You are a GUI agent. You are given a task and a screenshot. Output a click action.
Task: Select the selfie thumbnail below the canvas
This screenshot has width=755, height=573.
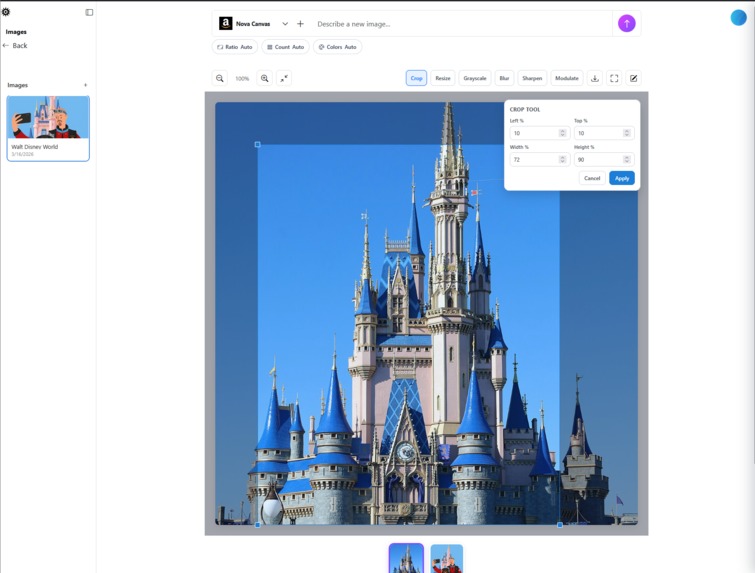(x=447, y=559)
